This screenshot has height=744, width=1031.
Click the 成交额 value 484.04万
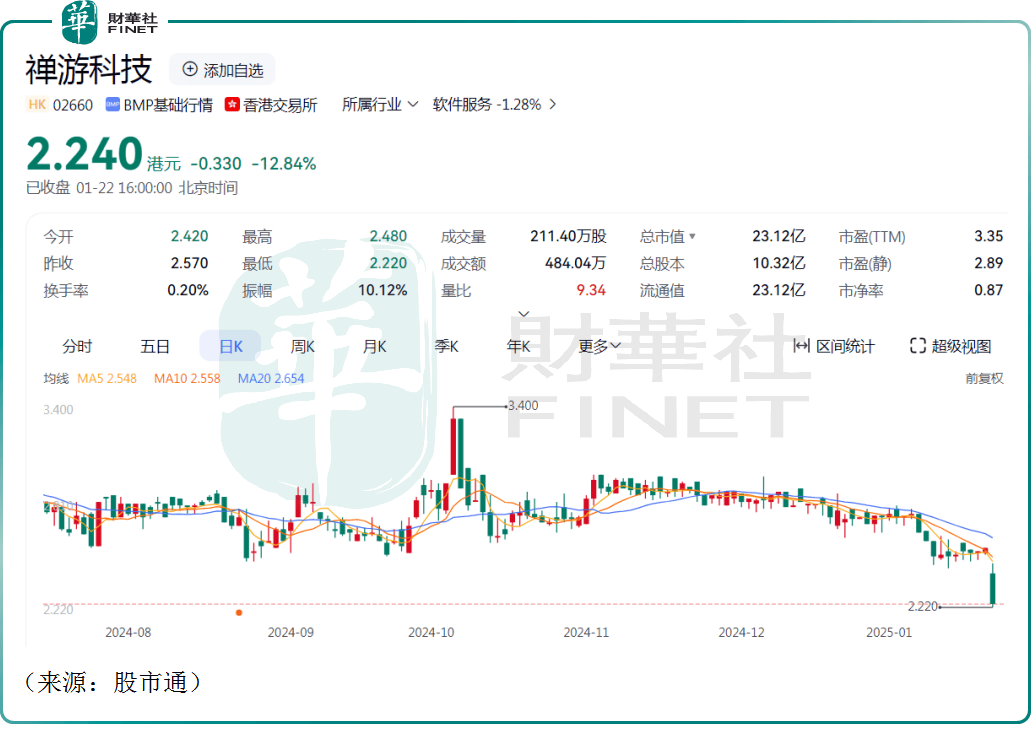point(575,264)
